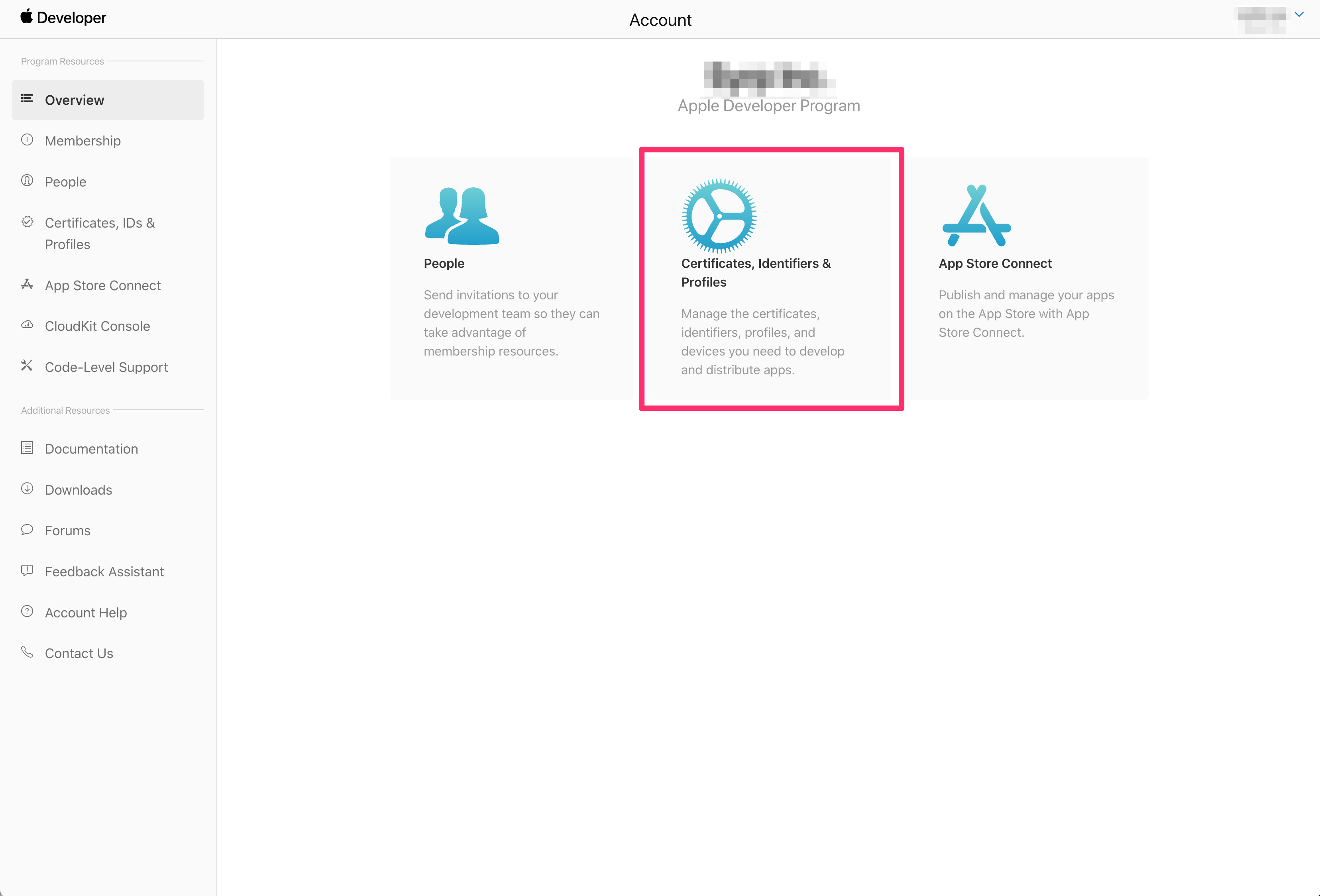Select Overview in the sidebar
Screen dimensions: 1320x896
(x=75, y=100)
